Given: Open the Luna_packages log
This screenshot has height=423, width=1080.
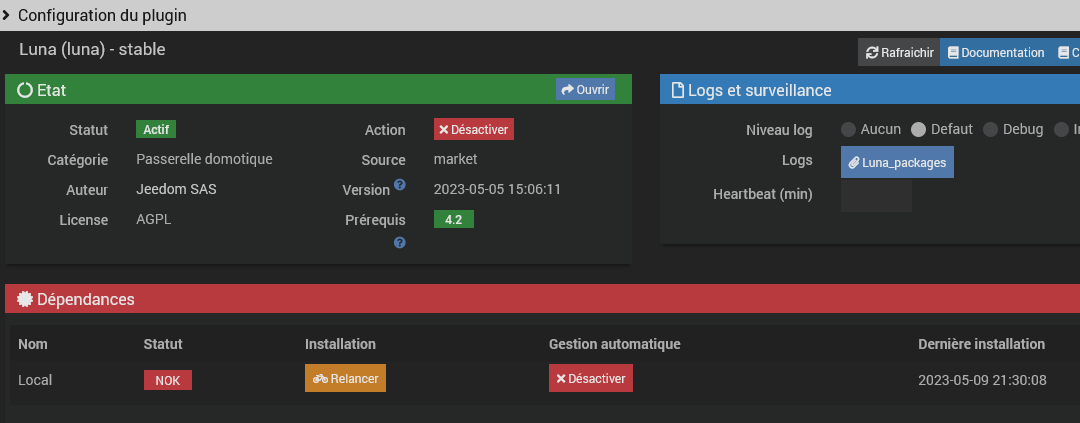Looking at the screenshot, I should [897, 162].
